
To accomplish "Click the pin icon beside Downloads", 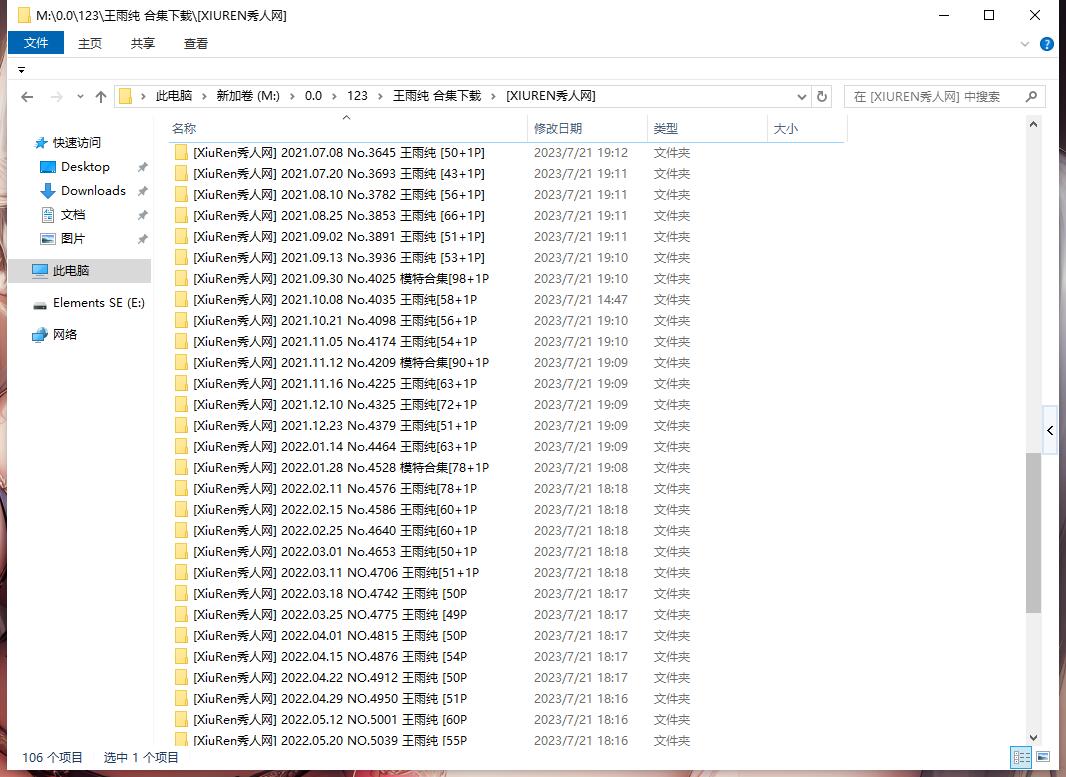I will [143, 191].
